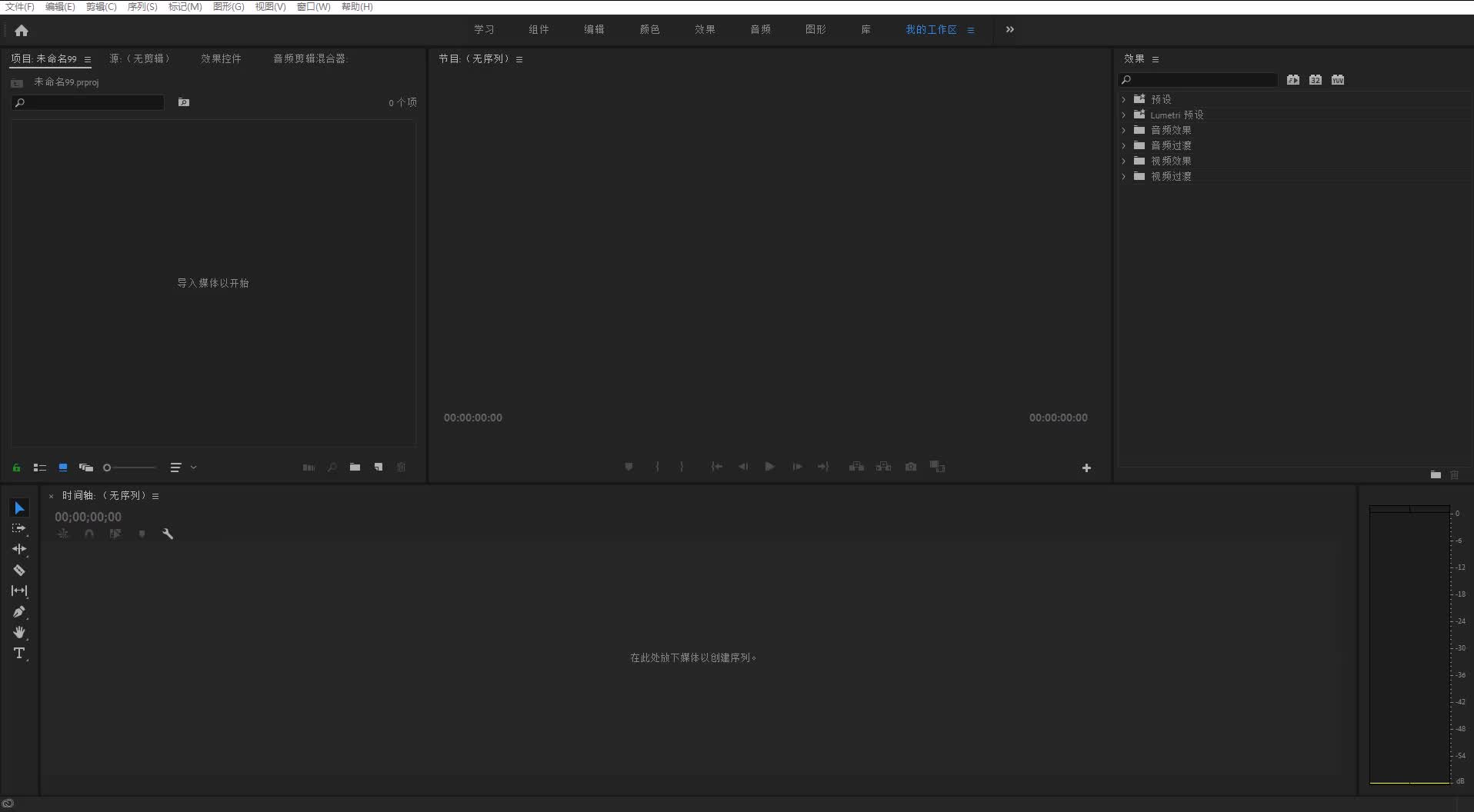Open the program monitor button editor plus
Viewport: 1474px width, 812px height.
[1086, 468]
